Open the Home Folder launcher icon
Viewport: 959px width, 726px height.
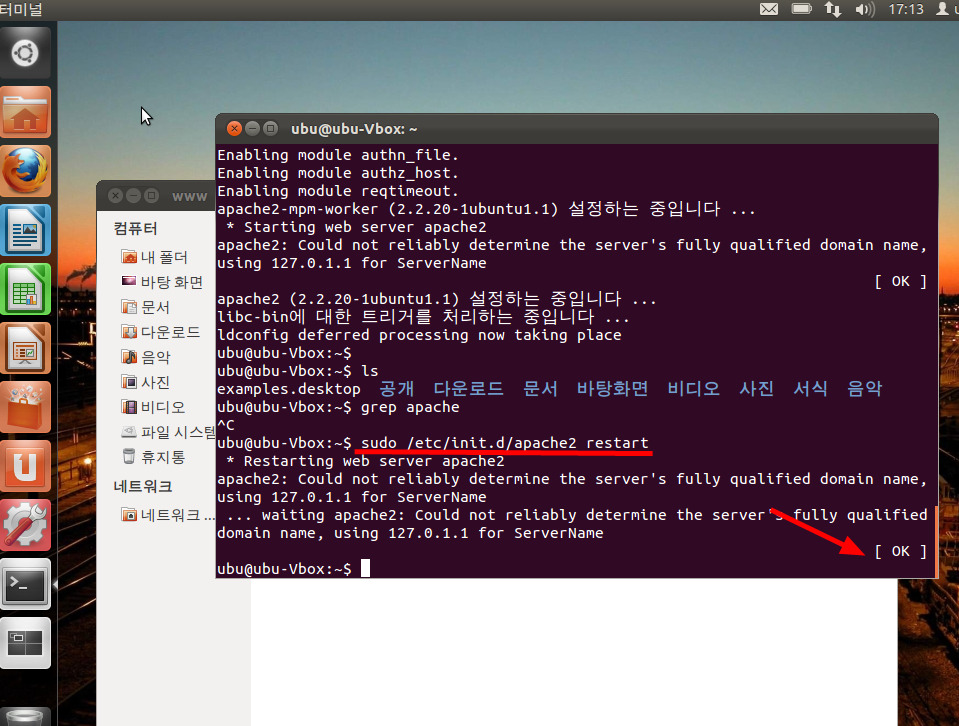coord(26,113)
